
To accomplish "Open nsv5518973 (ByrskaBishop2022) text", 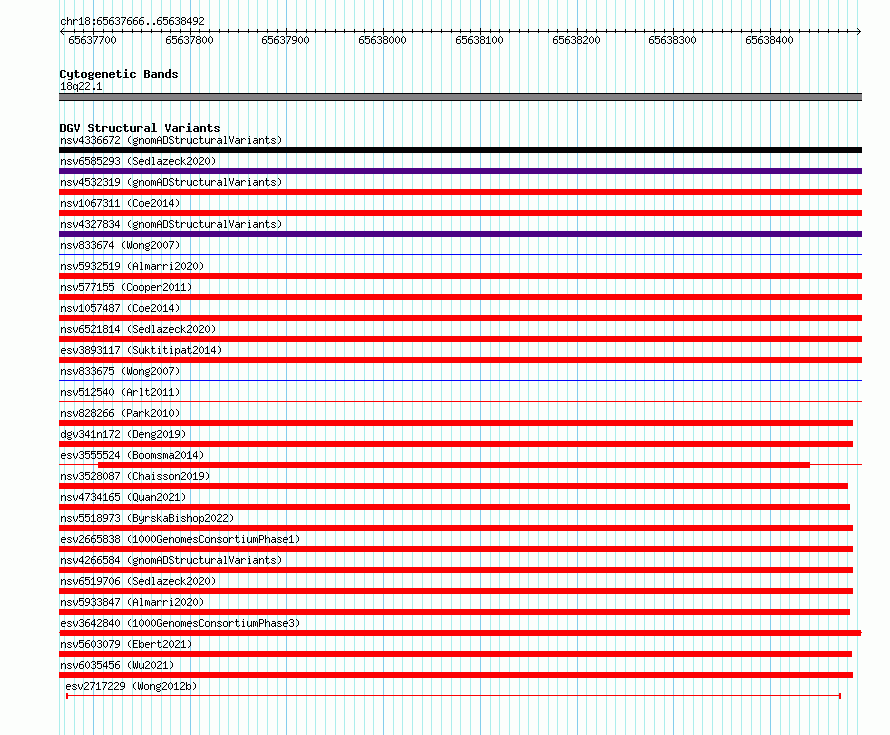I will tap(147, 518).
